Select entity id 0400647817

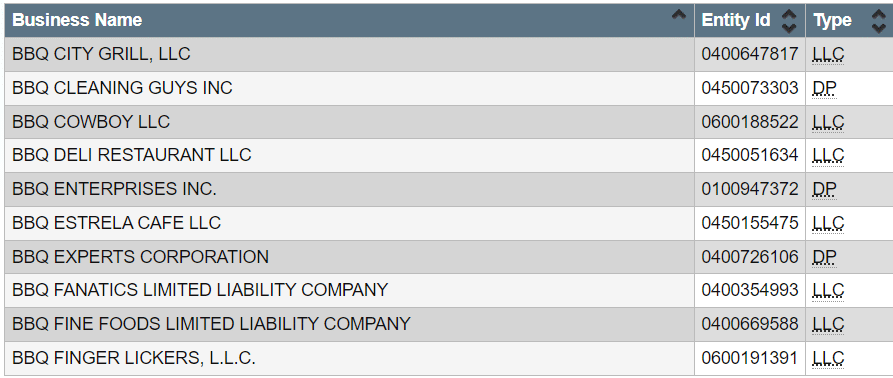750,54
